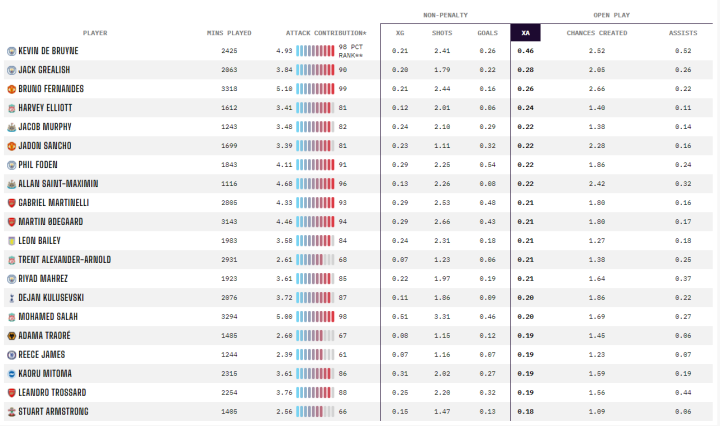Screen dimensions: 720x426
Task: Click Kevin De Bruyne's 0.46 XA cell
Action: pyautogui.click(x=525, y=51)
